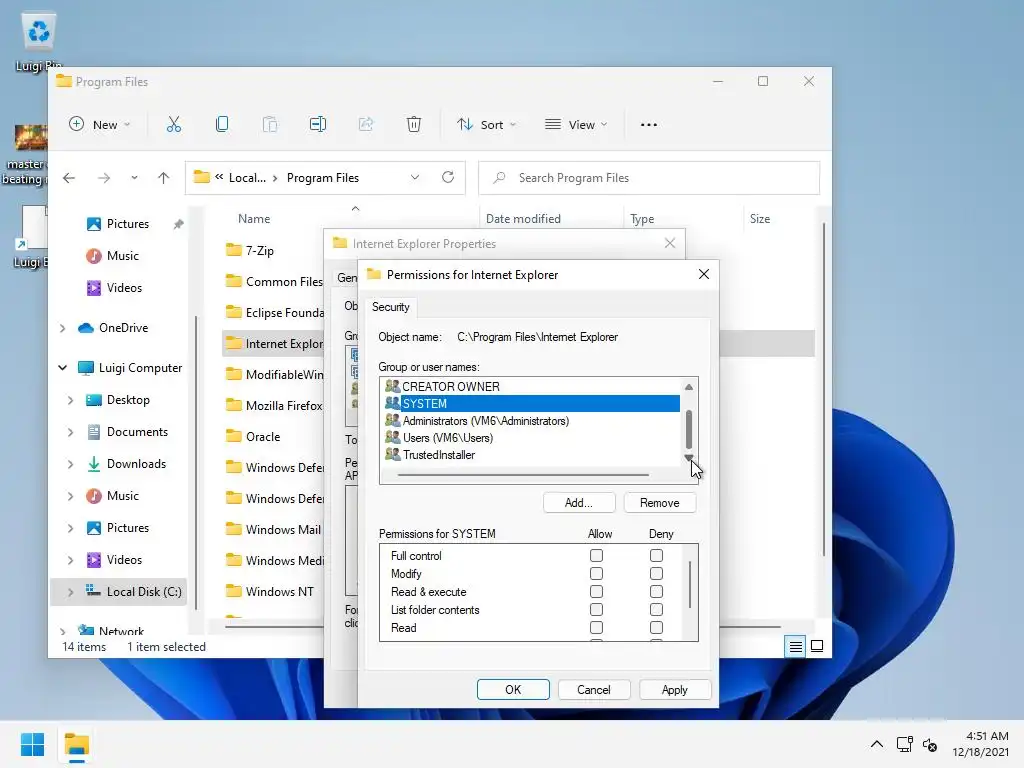Open the View dropdown menu
The width and height of the screenshot is (1024, 768).
[576, 124]
